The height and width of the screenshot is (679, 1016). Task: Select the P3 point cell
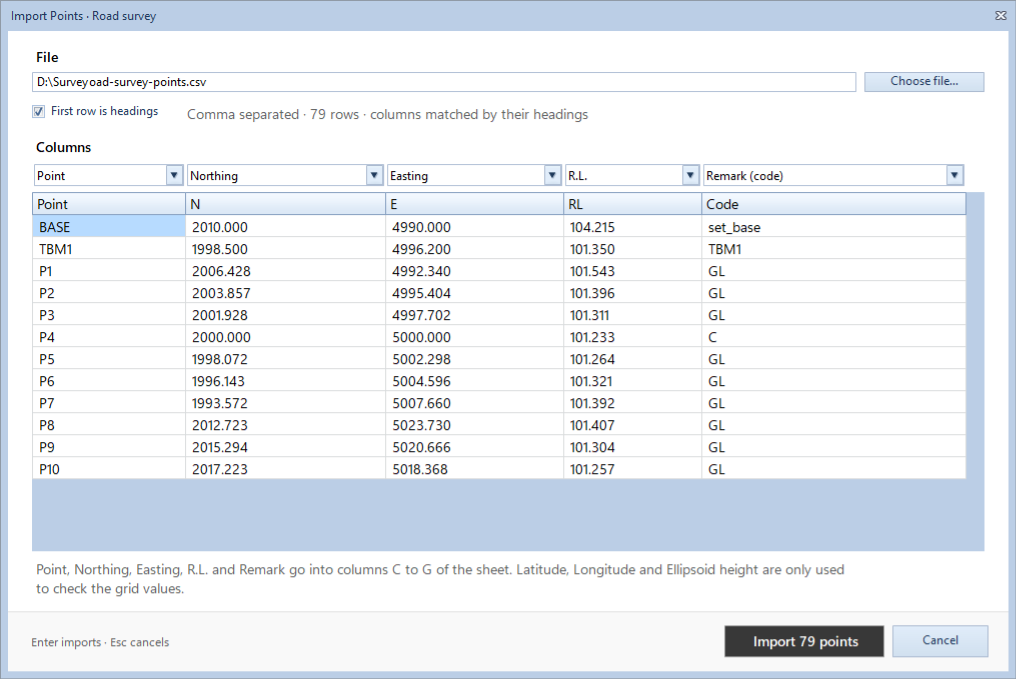pos(109,315)
